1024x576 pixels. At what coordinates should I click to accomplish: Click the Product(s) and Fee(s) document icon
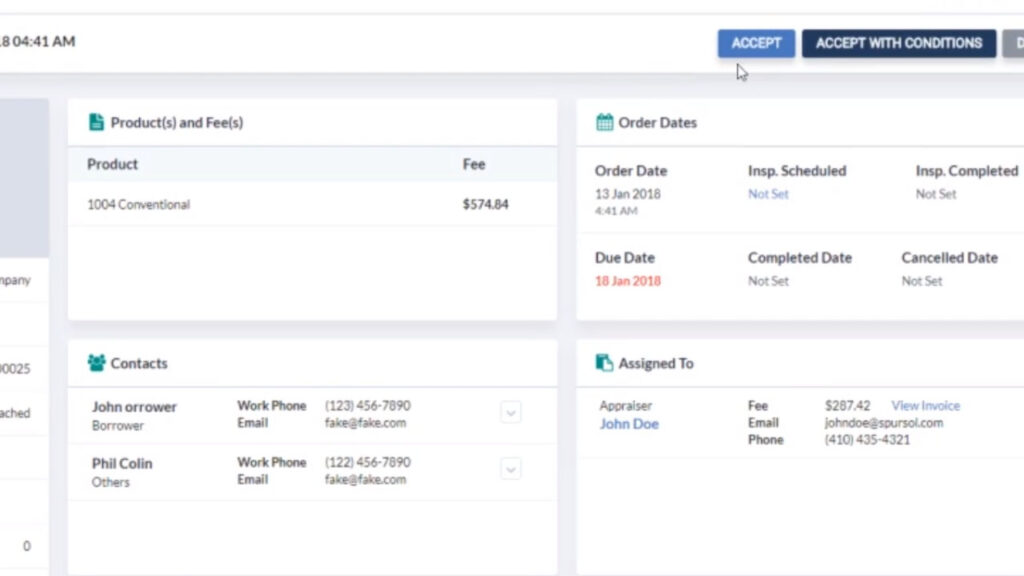tap(96, 122)
